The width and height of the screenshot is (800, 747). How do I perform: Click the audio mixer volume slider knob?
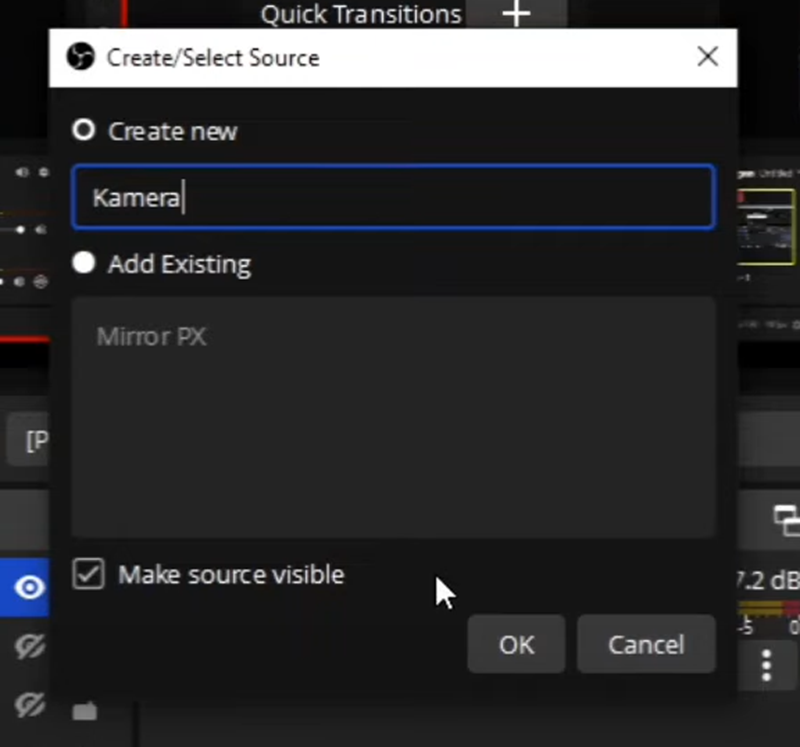point(21,230)
